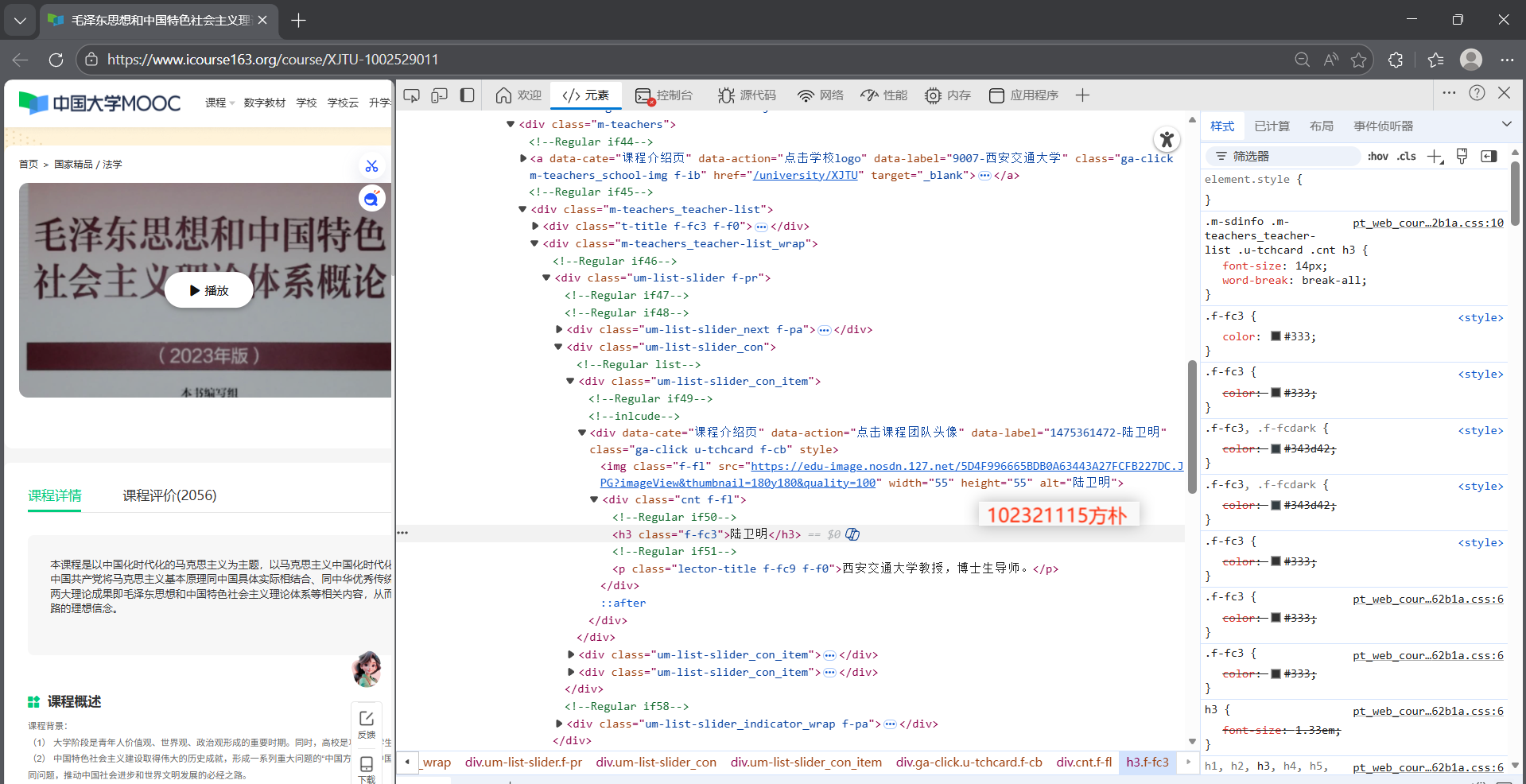Toggle the computed styles sidebar icon
Image resolution: width=1526 pixels, height=784 pixels.
(1489, 157)
